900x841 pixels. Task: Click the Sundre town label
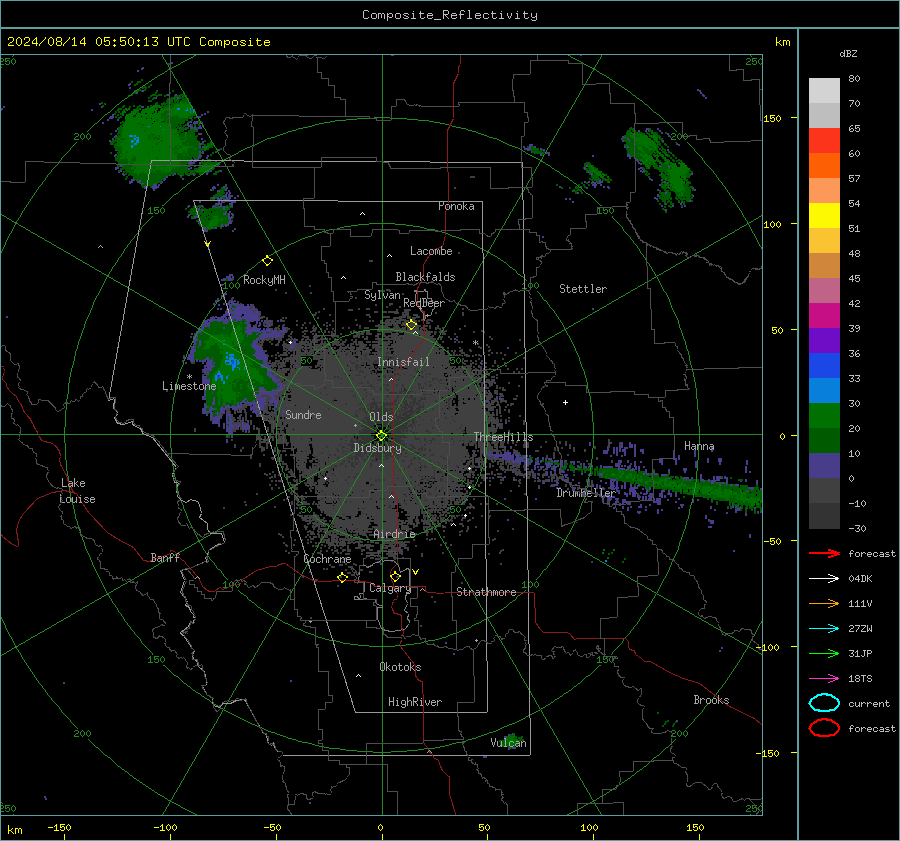(x=303, y=415)
